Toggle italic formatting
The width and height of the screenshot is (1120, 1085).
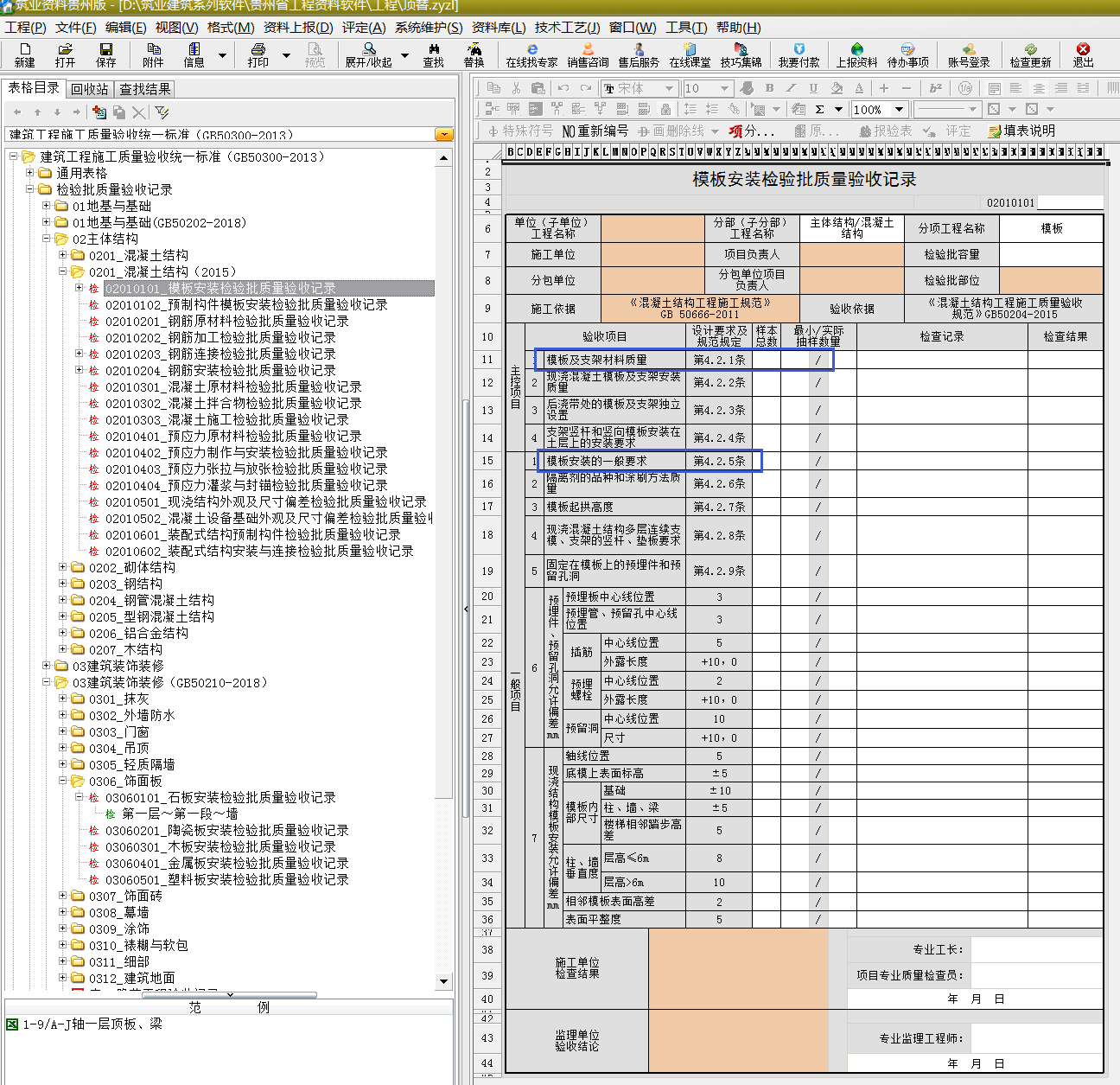[x=791, y=87]
